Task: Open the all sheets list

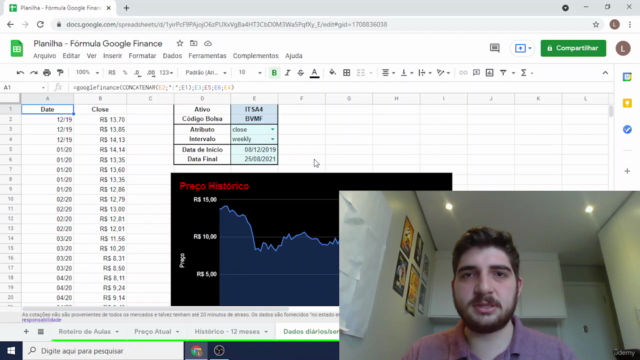Action: click(x=40, y=331)
